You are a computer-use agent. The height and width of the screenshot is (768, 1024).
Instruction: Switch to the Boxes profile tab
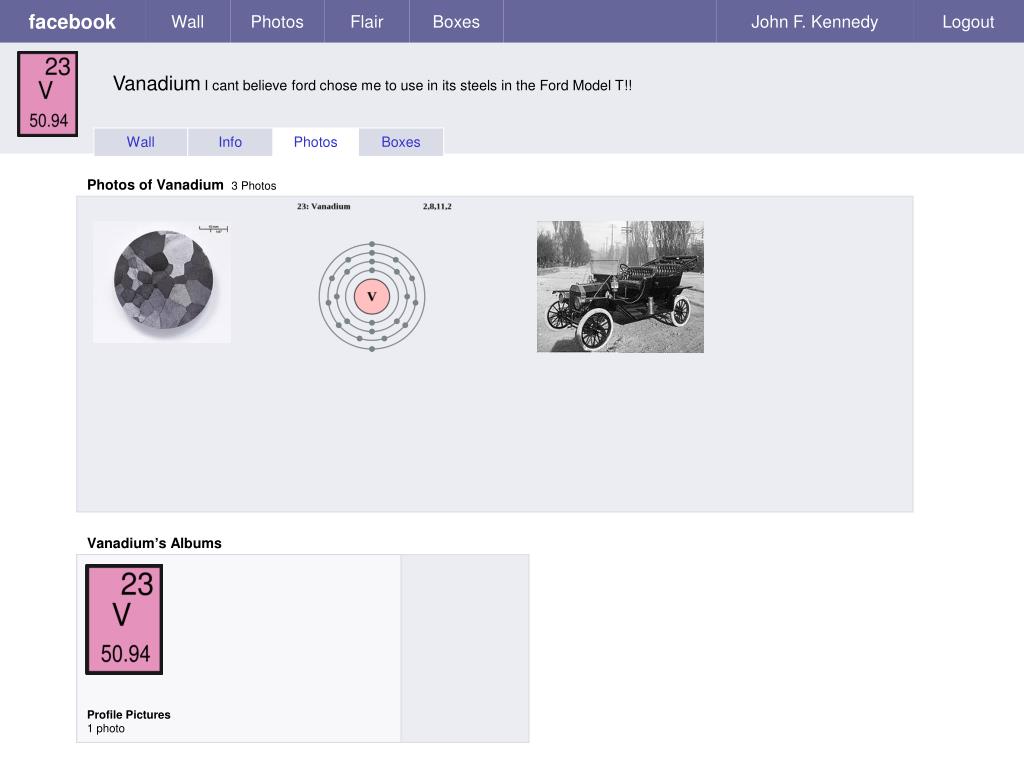401,142
